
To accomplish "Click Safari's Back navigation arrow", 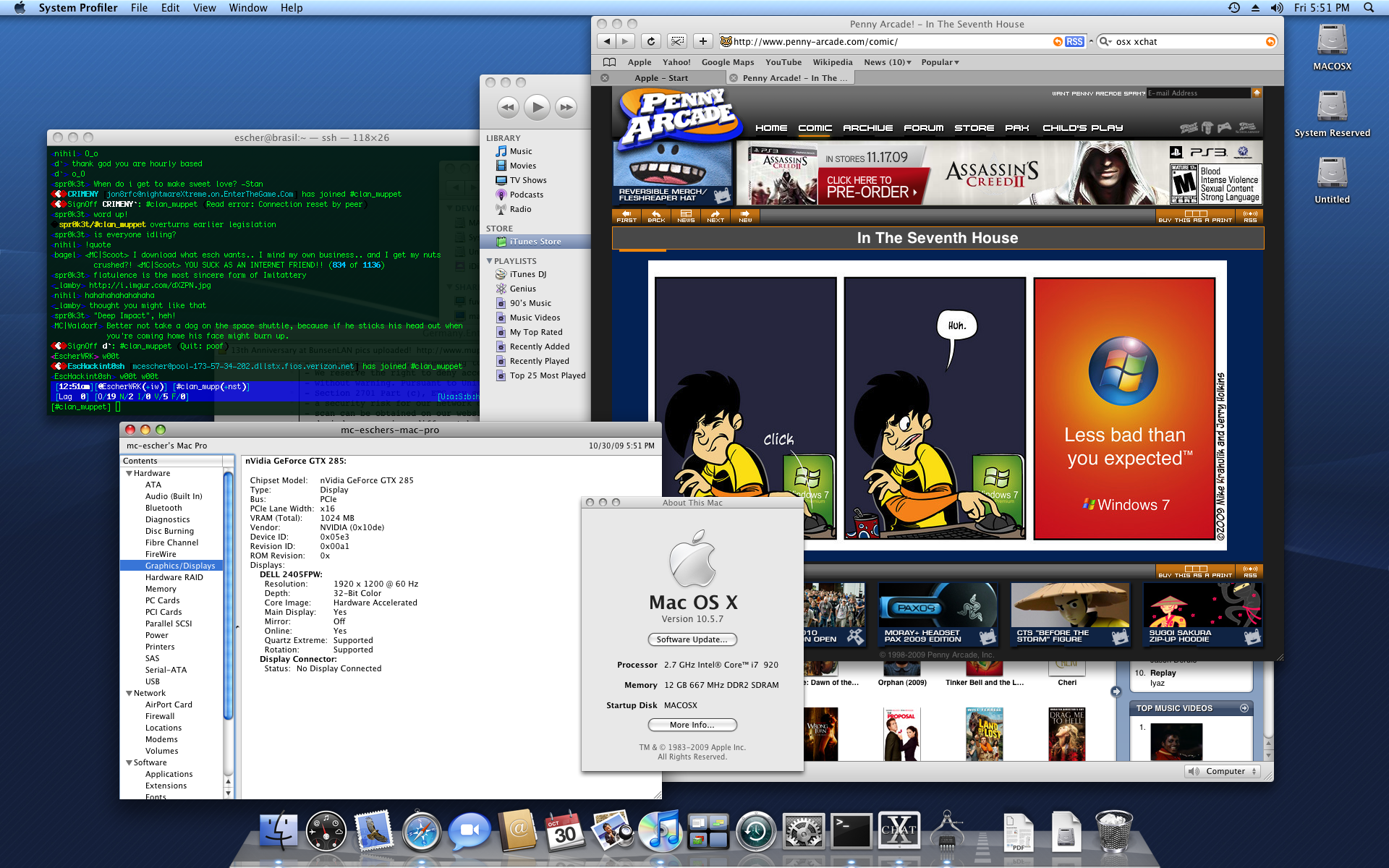I will tap(608, 42).
